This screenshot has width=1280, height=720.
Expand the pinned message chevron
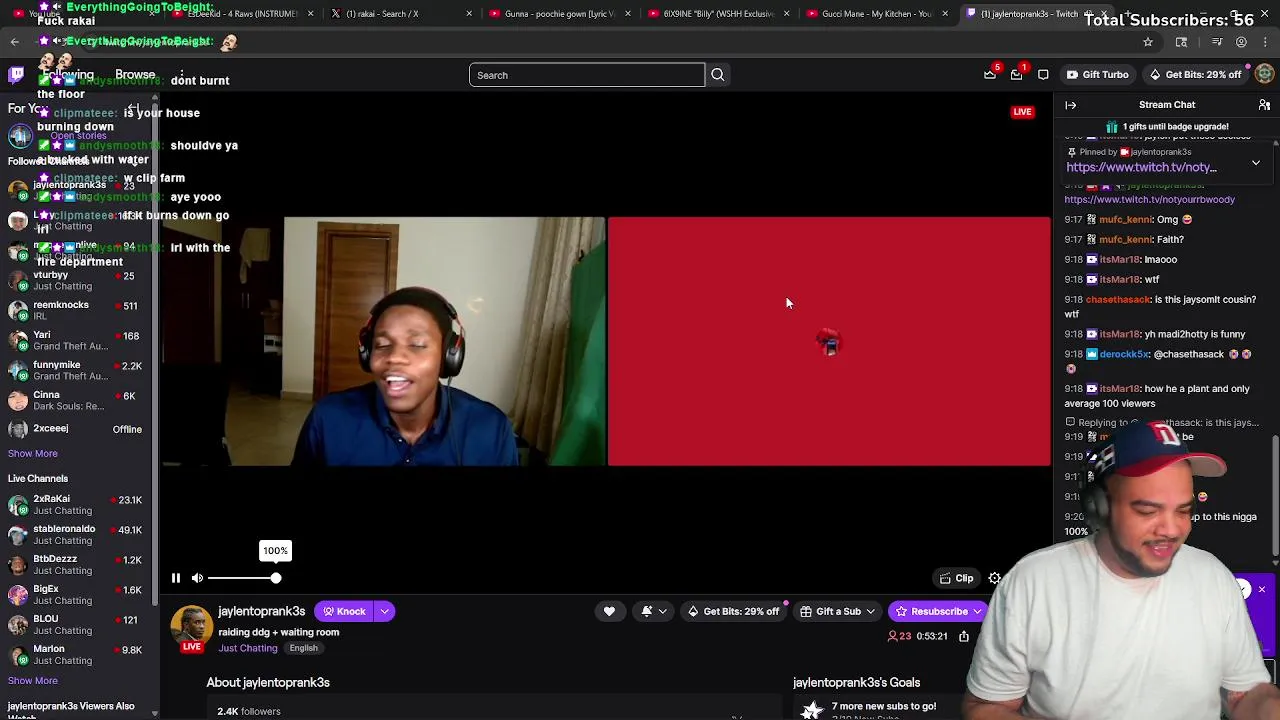pyautogui.click(x=1256, y=161)
